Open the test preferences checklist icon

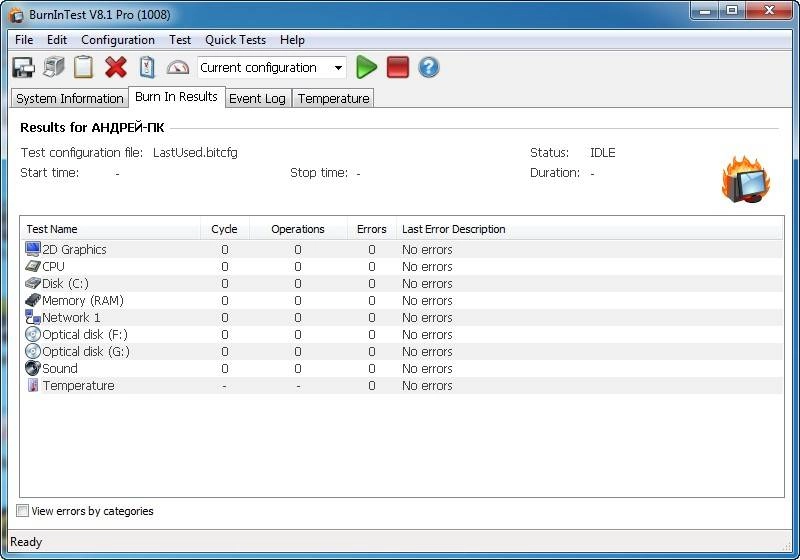(147, 67)
